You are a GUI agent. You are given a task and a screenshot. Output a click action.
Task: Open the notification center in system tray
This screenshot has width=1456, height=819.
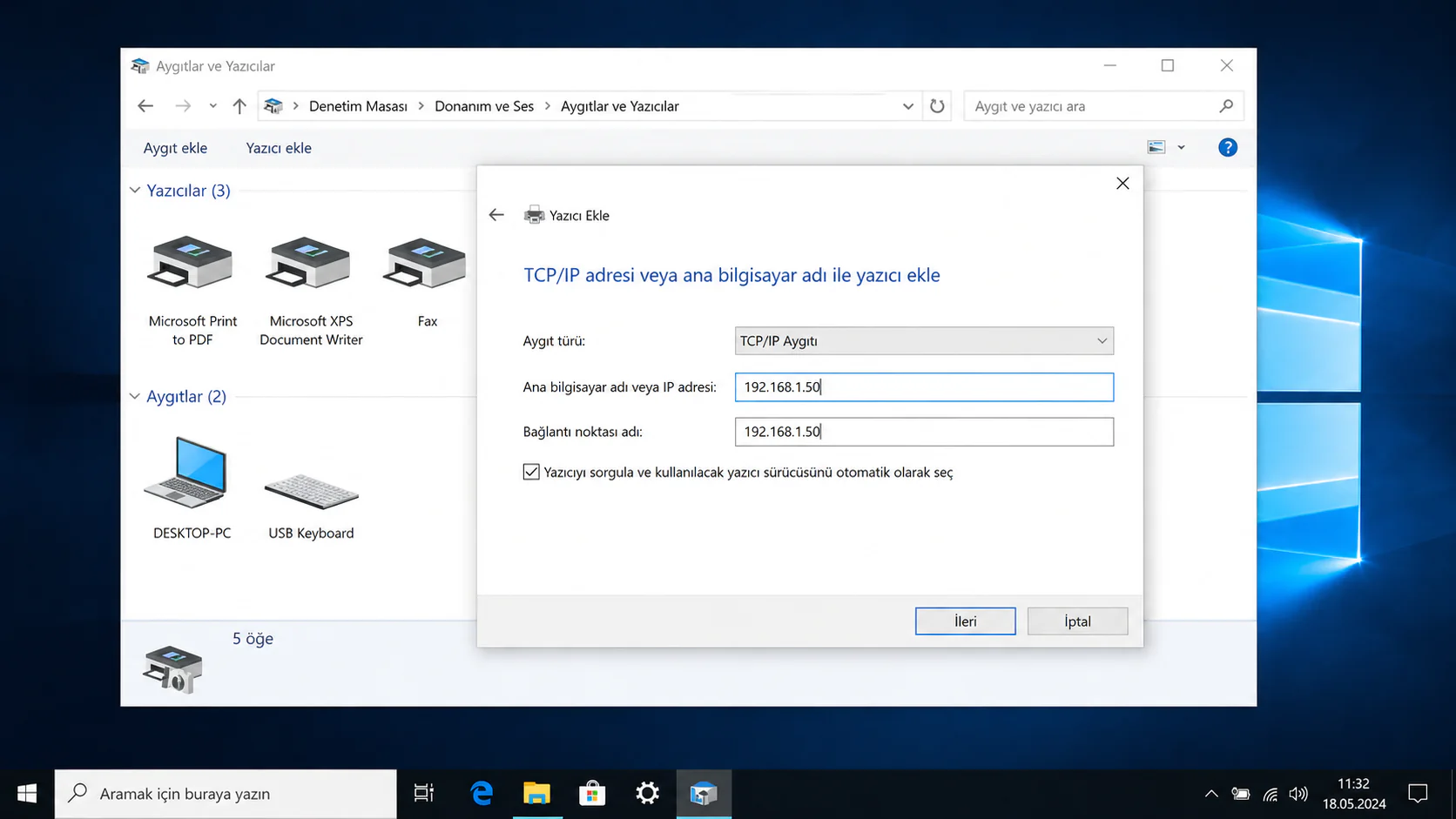coord(1418,793)
